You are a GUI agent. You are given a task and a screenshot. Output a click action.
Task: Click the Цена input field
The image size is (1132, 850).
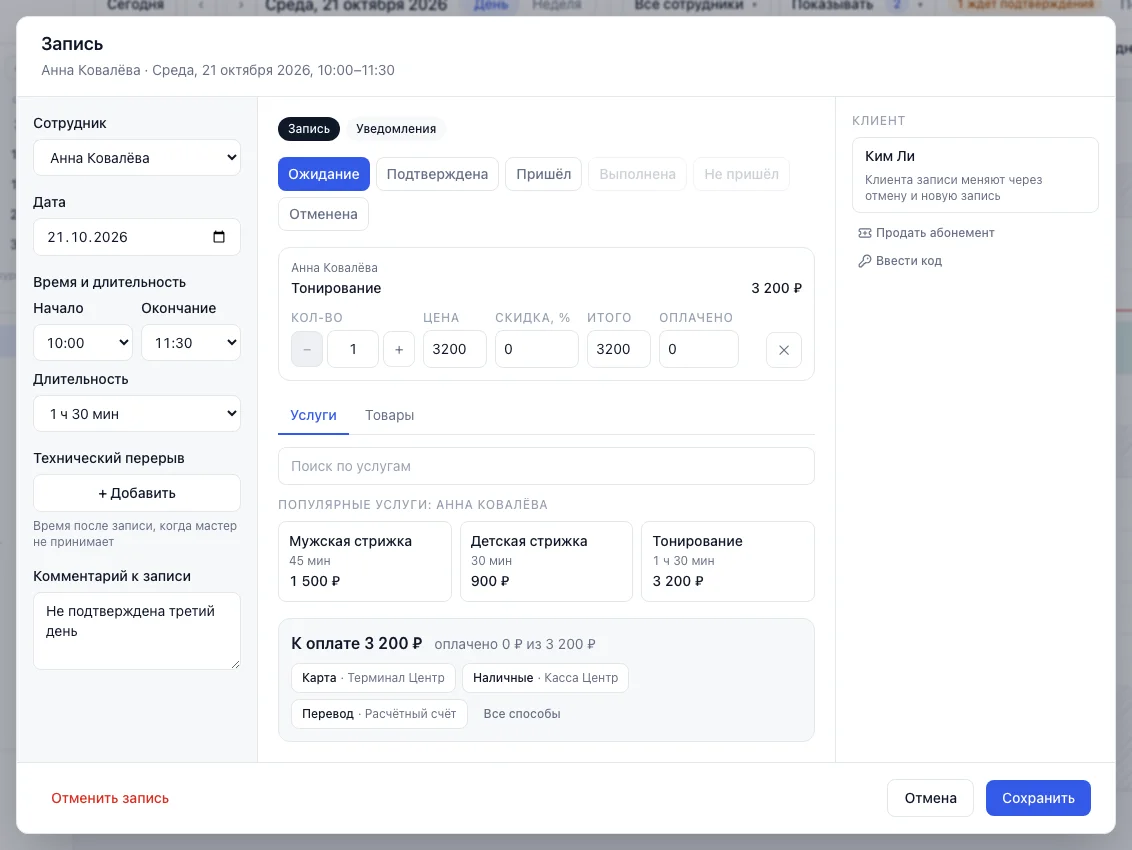pyautogui.click(x=455, y=350)
